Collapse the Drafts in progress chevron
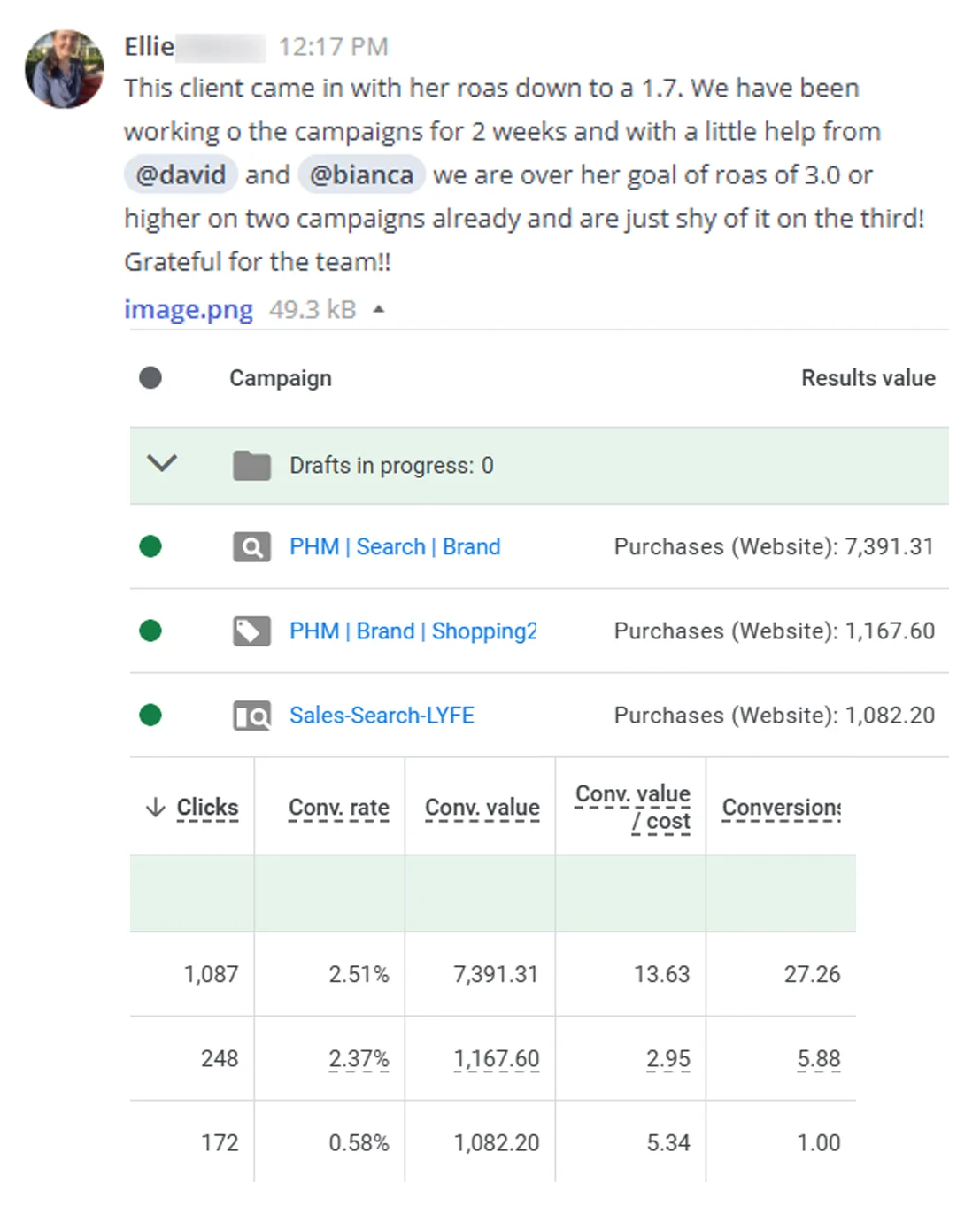Screen dimensions: 980x1207 coord(162,463)
